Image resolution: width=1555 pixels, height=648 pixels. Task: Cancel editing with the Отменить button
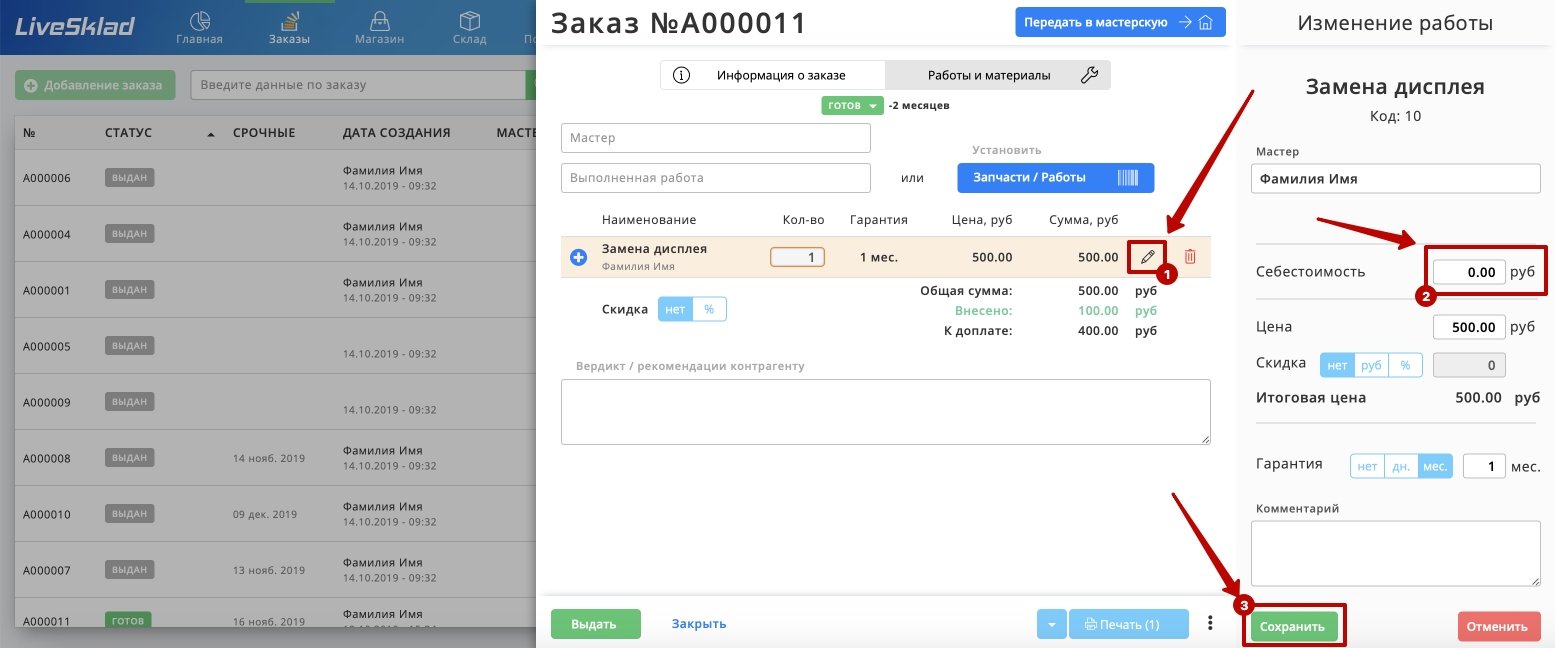(x=1499, y=626)
